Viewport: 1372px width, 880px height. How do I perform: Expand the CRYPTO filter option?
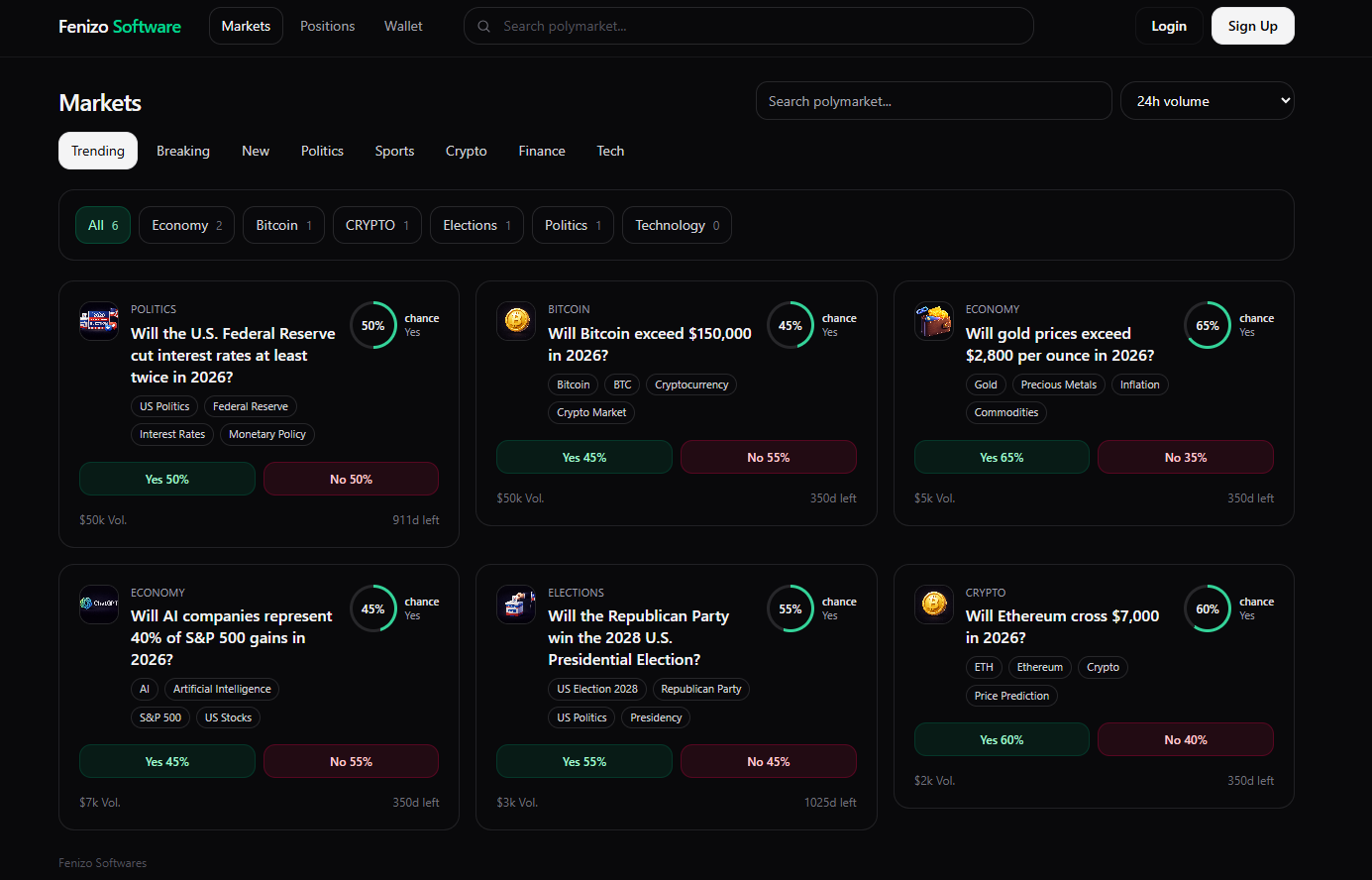coord(376,225)
